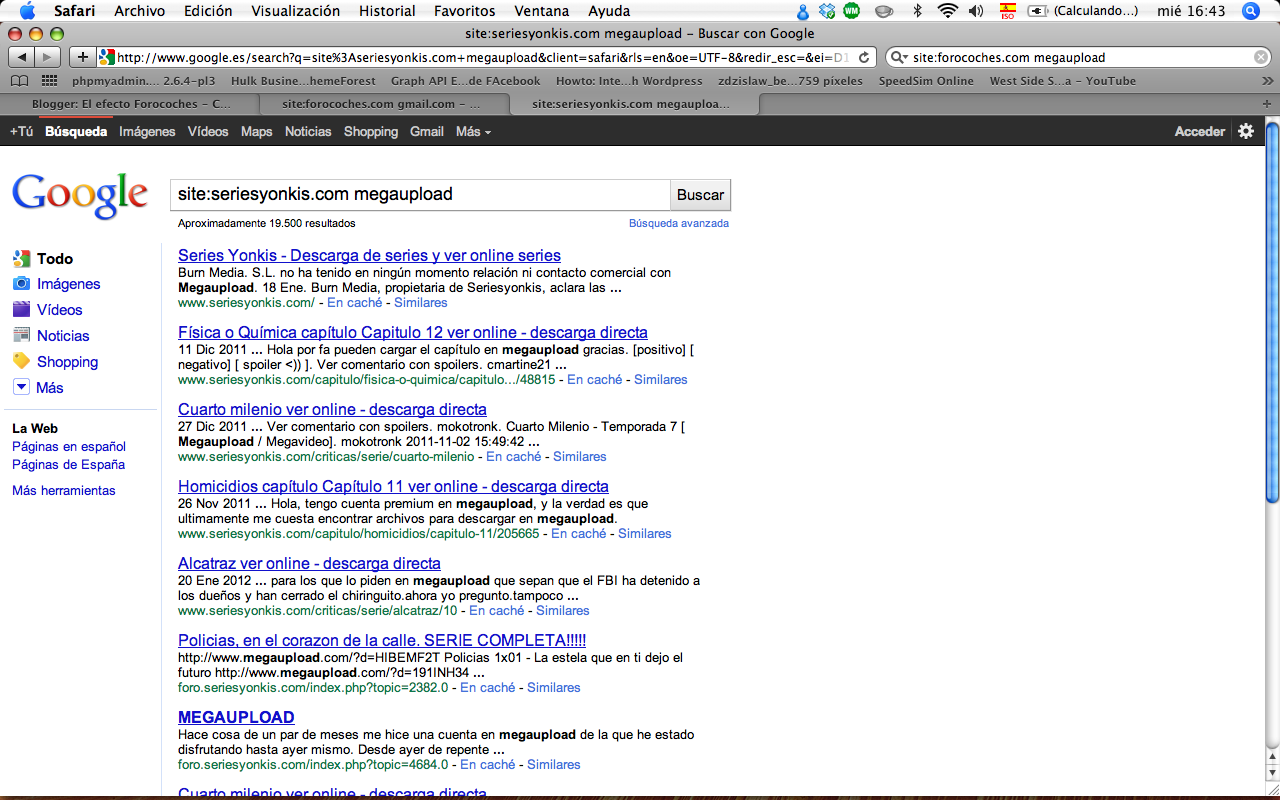Open the Favoritos menu
The width and height of the screenshot is (1280, 800).
pyautogui.click(x=465, y=11)
